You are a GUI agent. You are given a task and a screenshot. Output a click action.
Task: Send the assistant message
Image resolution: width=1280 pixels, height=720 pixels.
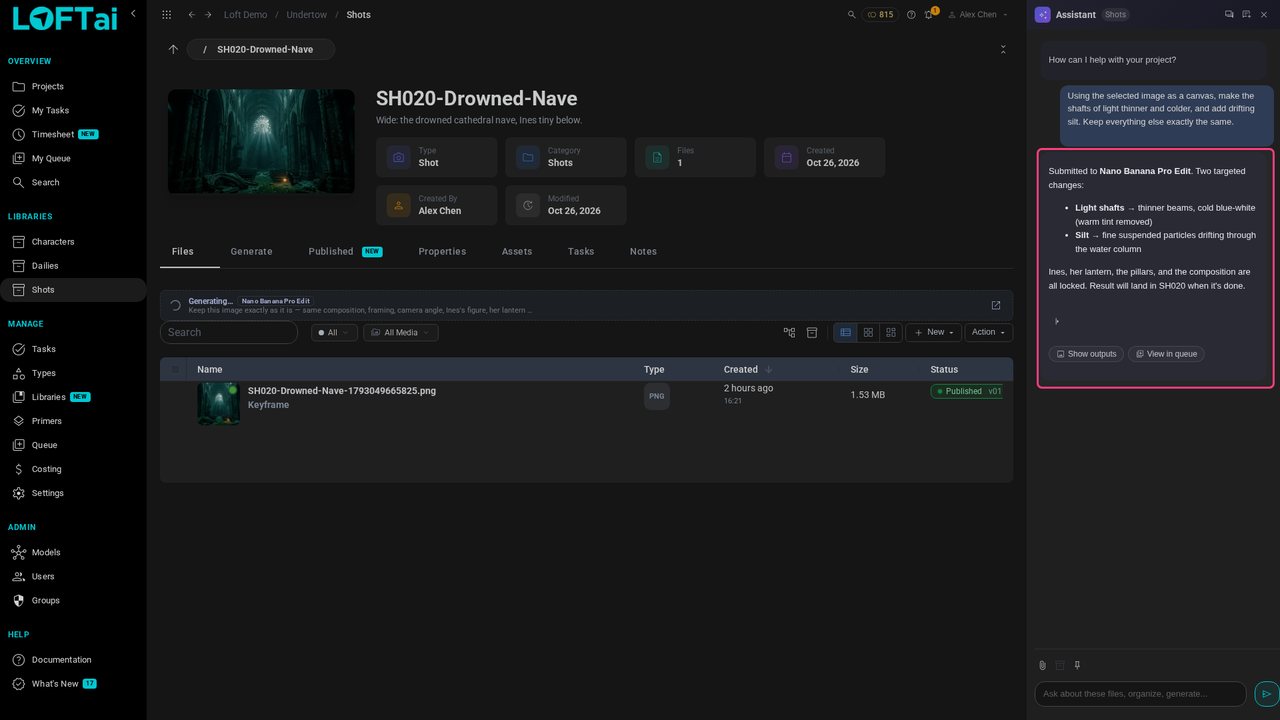point(1266,694)
